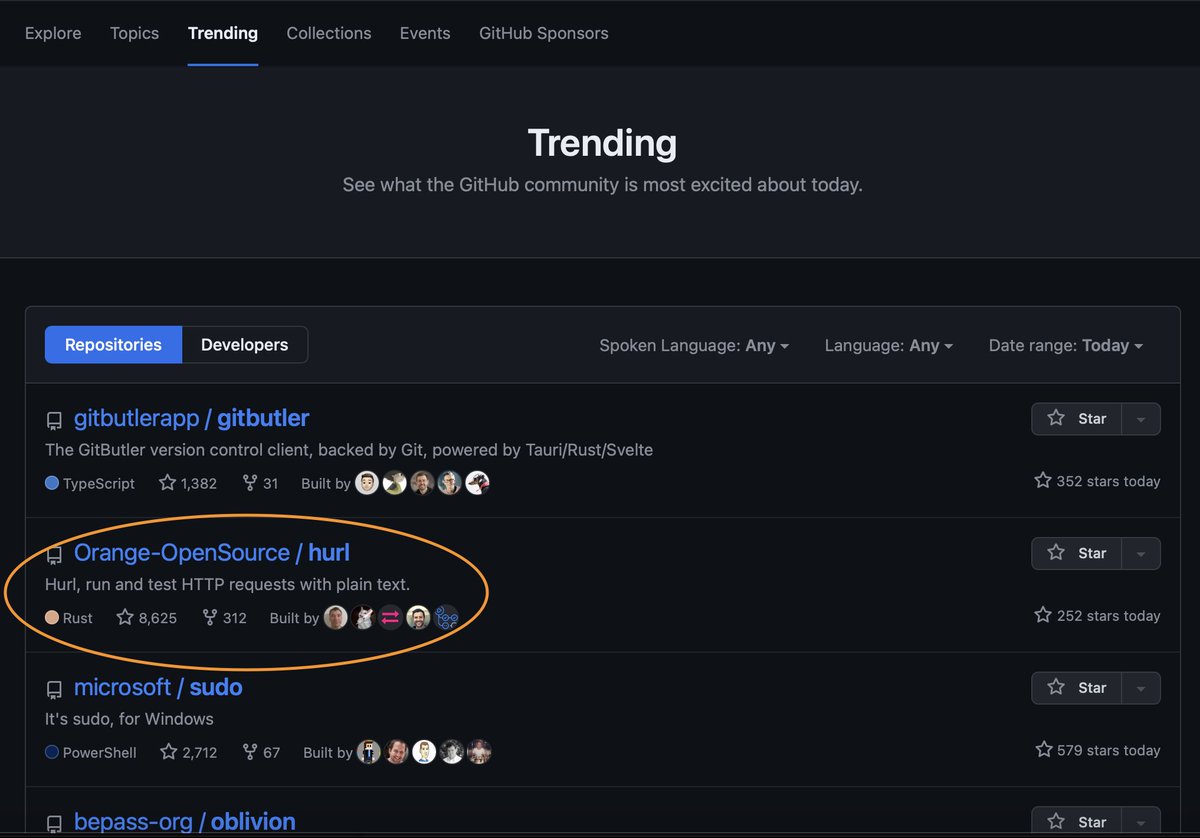The width and height of the screenshot is (1200, 838).
Task: Click sudo forks count 67
Action: point(262,752)
